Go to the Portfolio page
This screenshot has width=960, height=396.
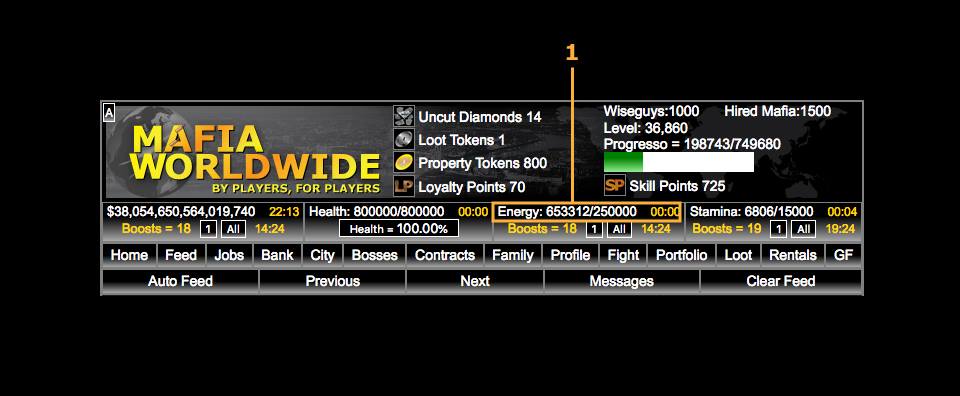pos(681,255)
